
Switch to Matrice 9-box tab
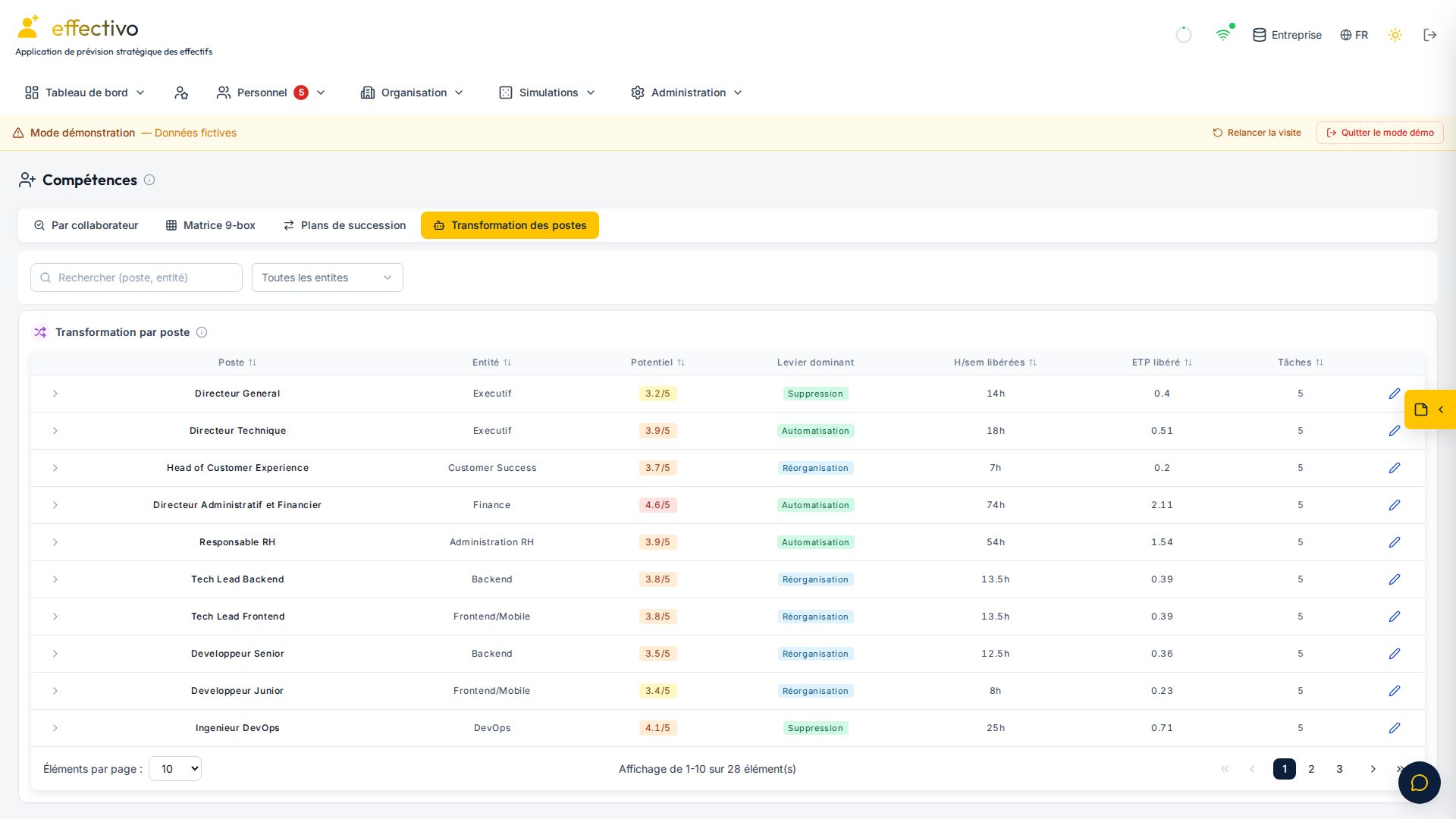pos(211,225)
